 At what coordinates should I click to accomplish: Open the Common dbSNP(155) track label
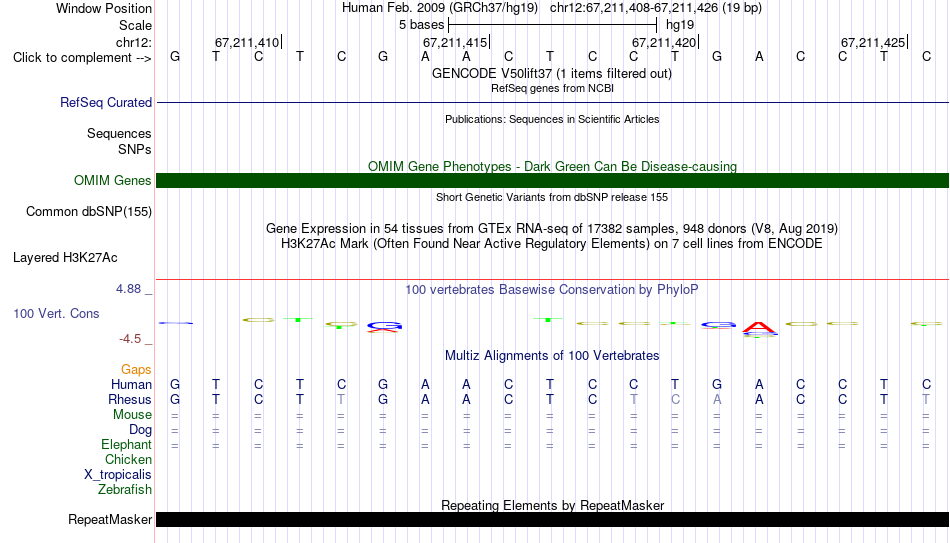pos(88,212)
